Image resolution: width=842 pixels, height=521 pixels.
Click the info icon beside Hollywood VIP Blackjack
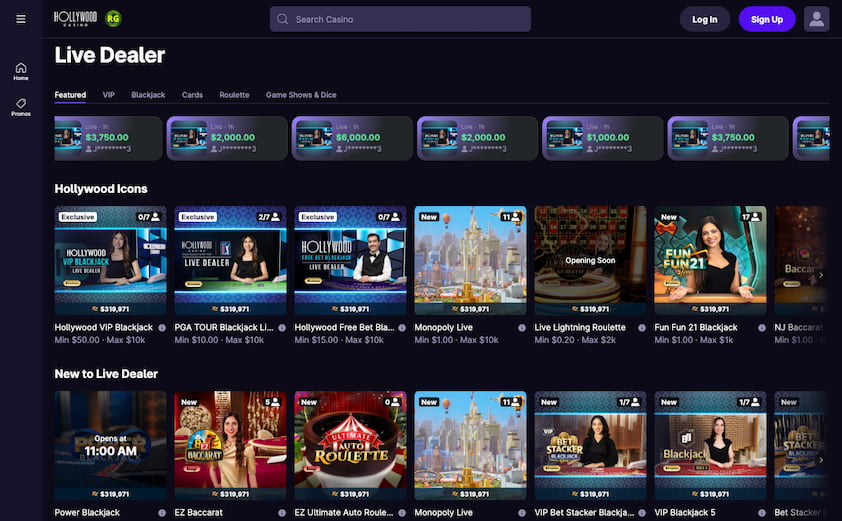click(162, 328)
